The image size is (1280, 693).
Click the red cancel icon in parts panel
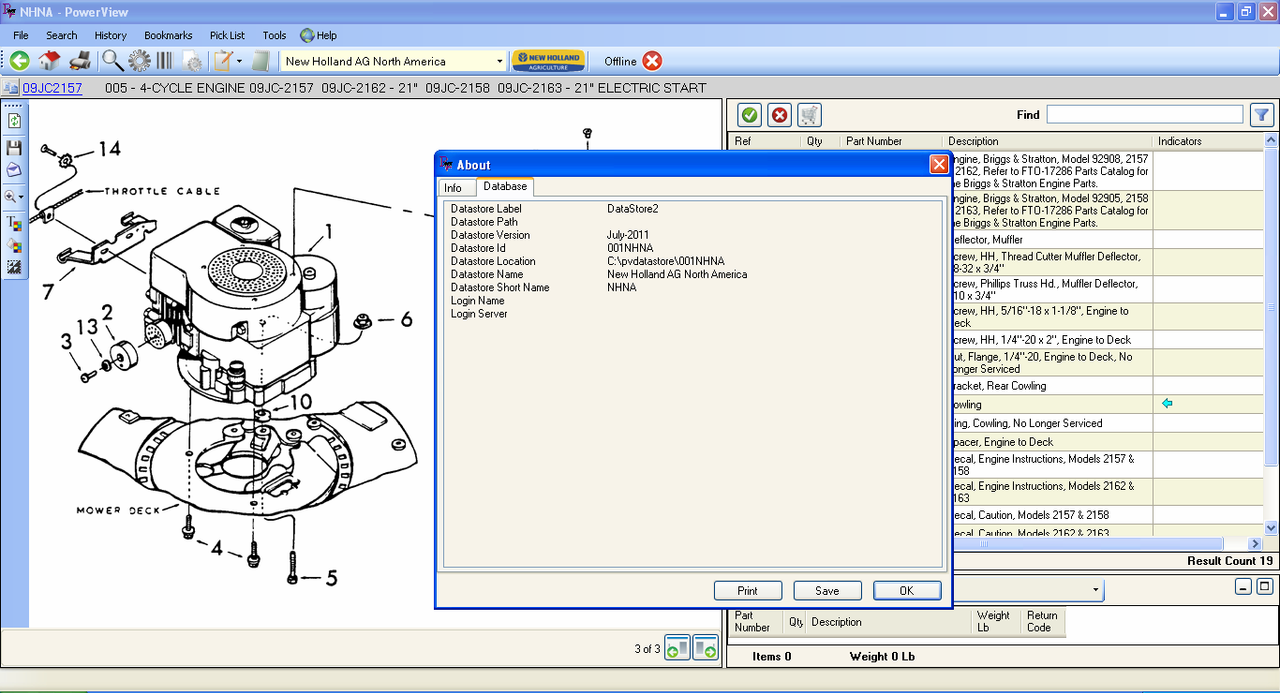779,115
